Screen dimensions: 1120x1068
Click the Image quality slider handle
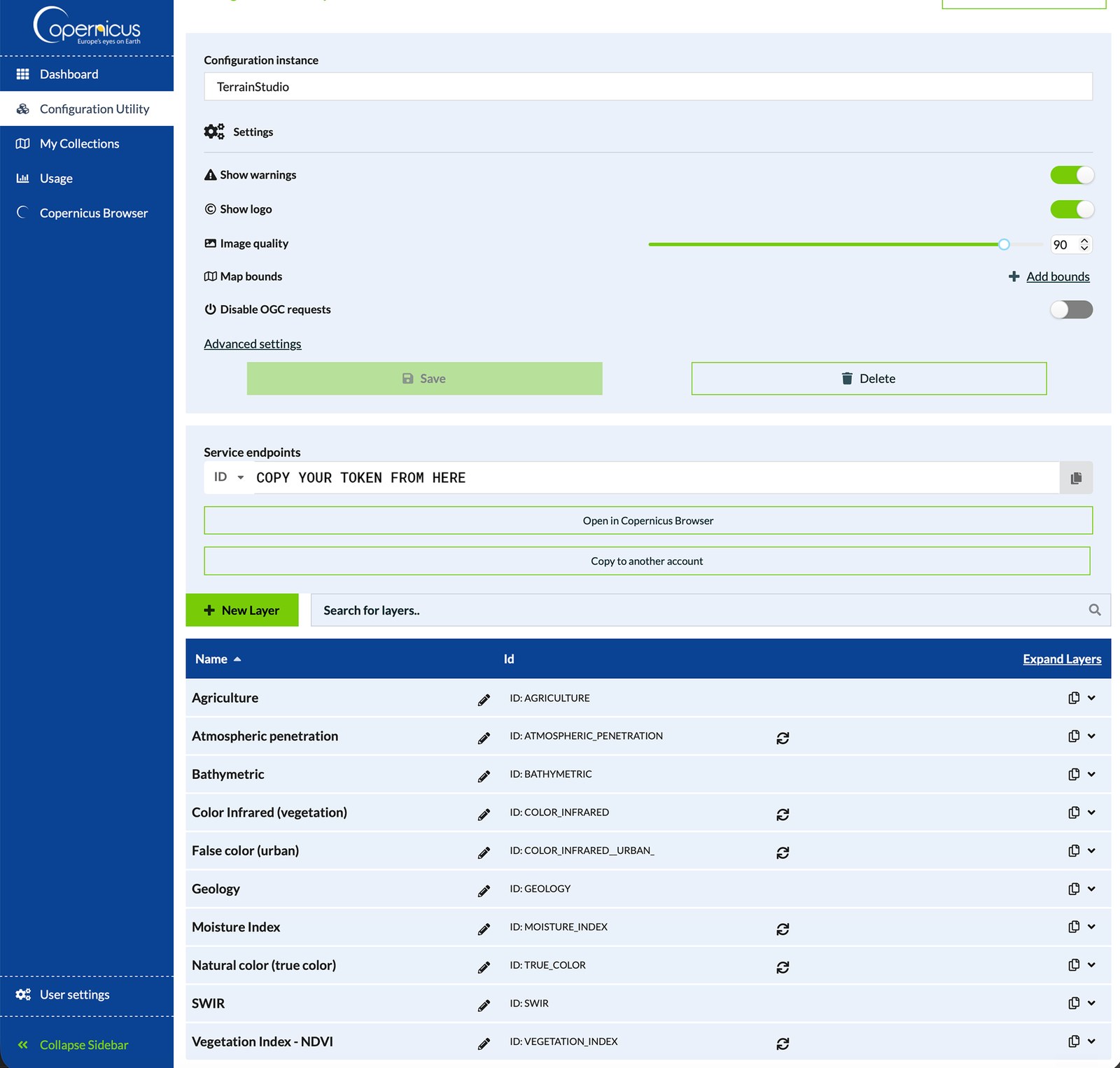(1004, 244)
